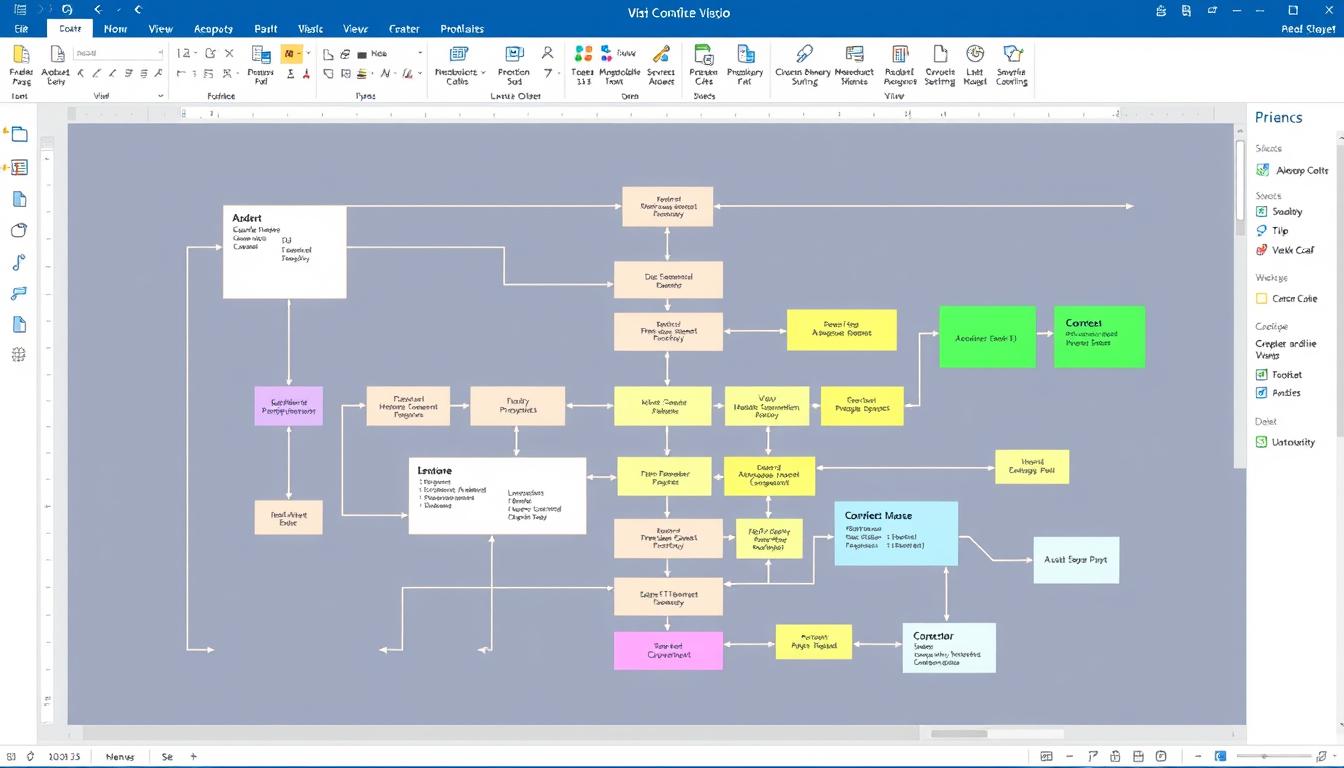Image resolution: width=1344 pixels, height=768 pixels.
Task: Expand the Nesbolote Calls dropdown arrow
Action: coord(484,73)
